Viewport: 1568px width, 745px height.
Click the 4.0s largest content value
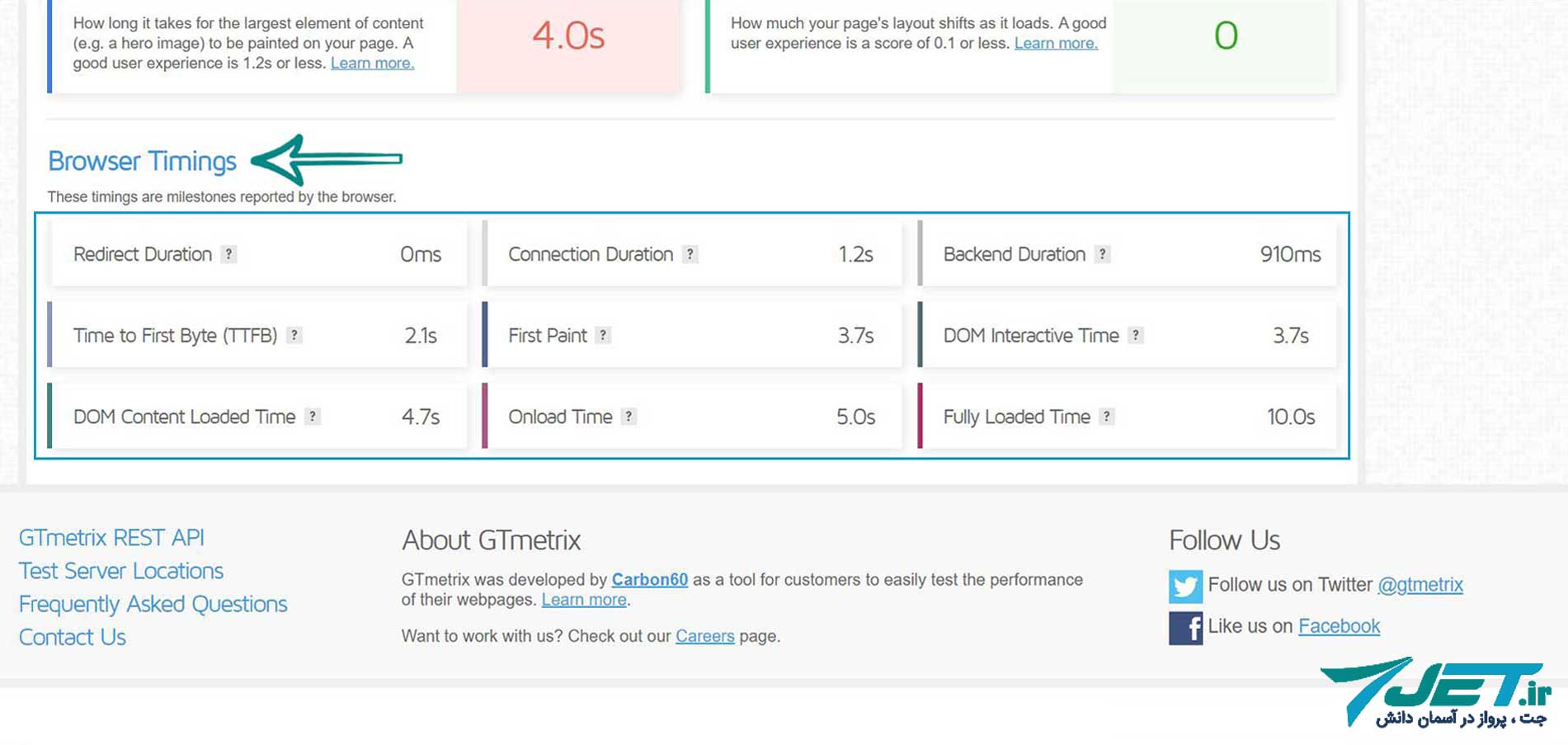tap(568, 35)
